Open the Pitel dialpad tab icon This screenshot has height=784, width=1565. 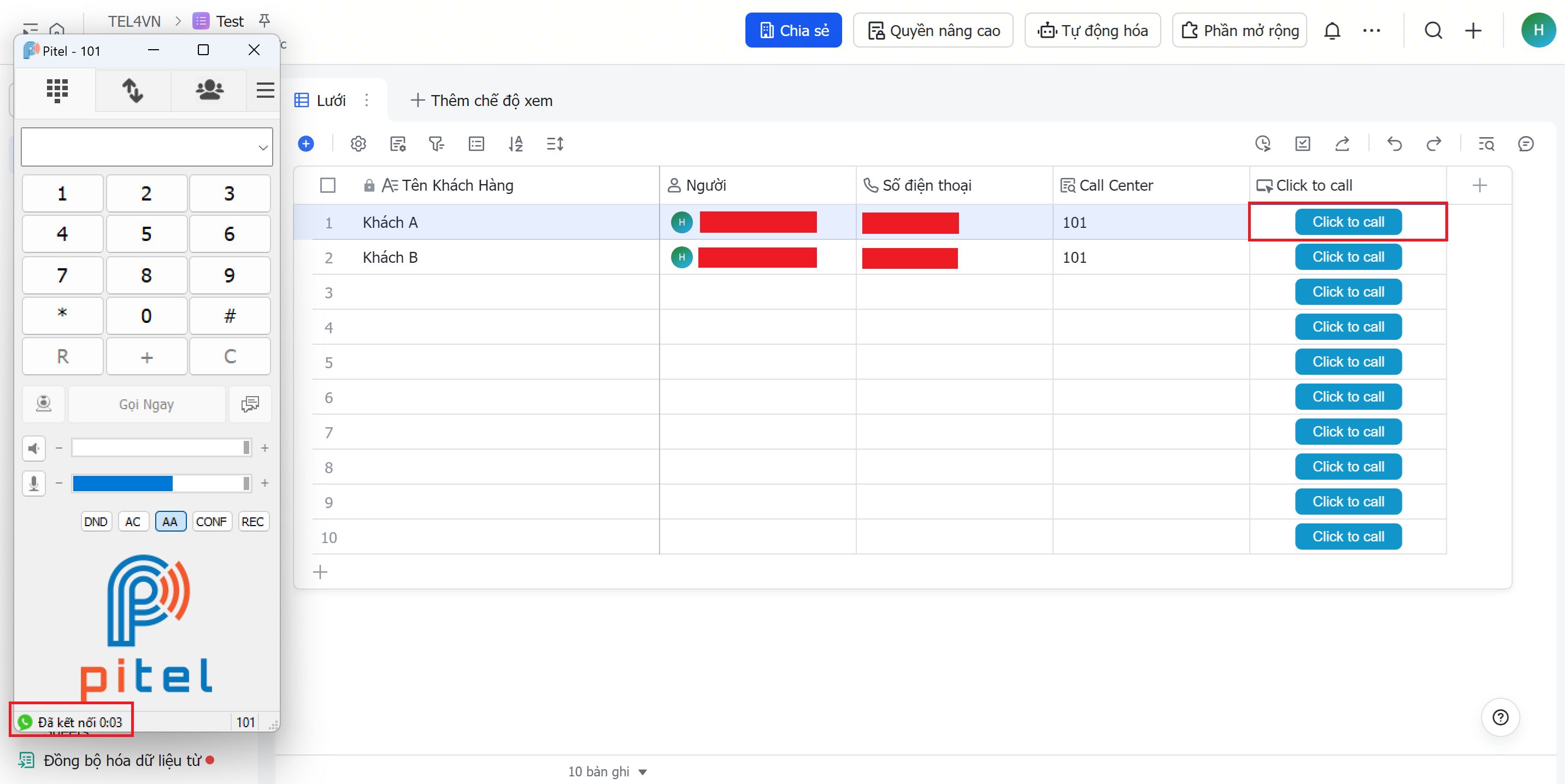point(57,91)
